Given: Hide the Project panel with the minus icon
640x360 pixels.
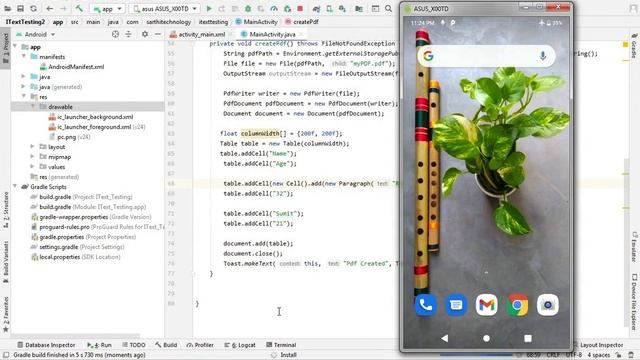Looking at the screenshot, I should click(158, 34).
